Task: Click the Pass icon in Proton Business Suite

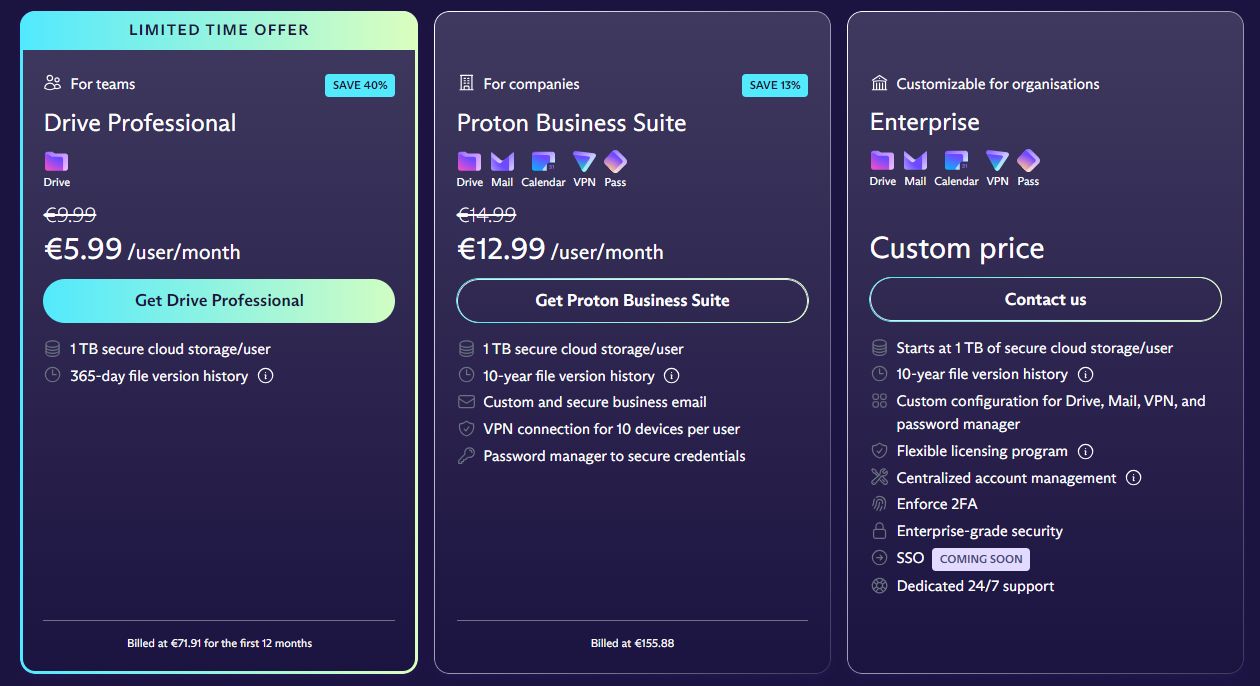Action: (615, 162)
